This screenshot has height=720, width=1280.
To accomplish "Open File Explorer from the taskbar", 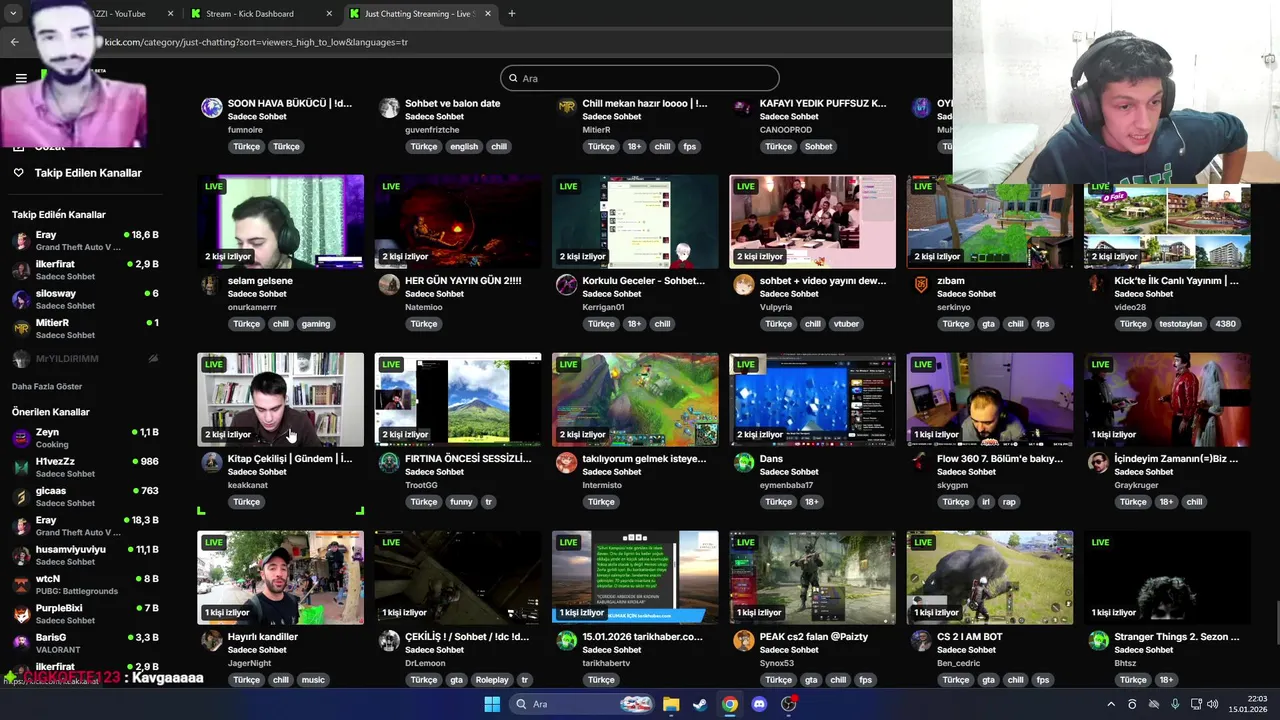I will 671,704.
